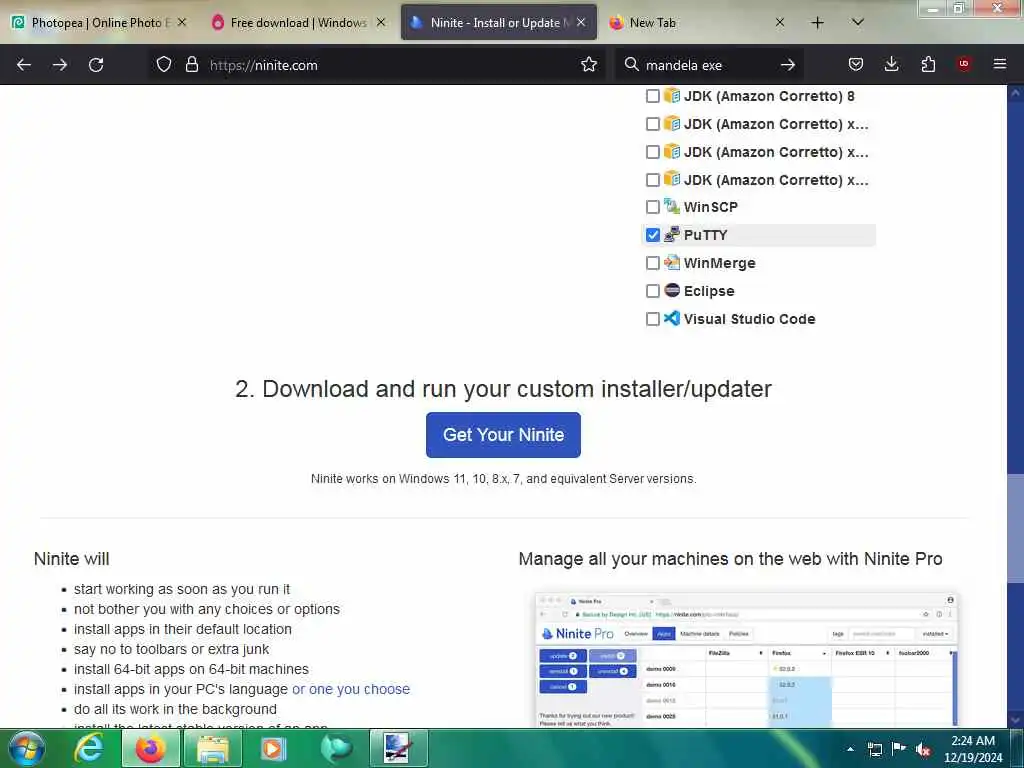Check the Visual Studio Code checkbox

click(652, 319)
